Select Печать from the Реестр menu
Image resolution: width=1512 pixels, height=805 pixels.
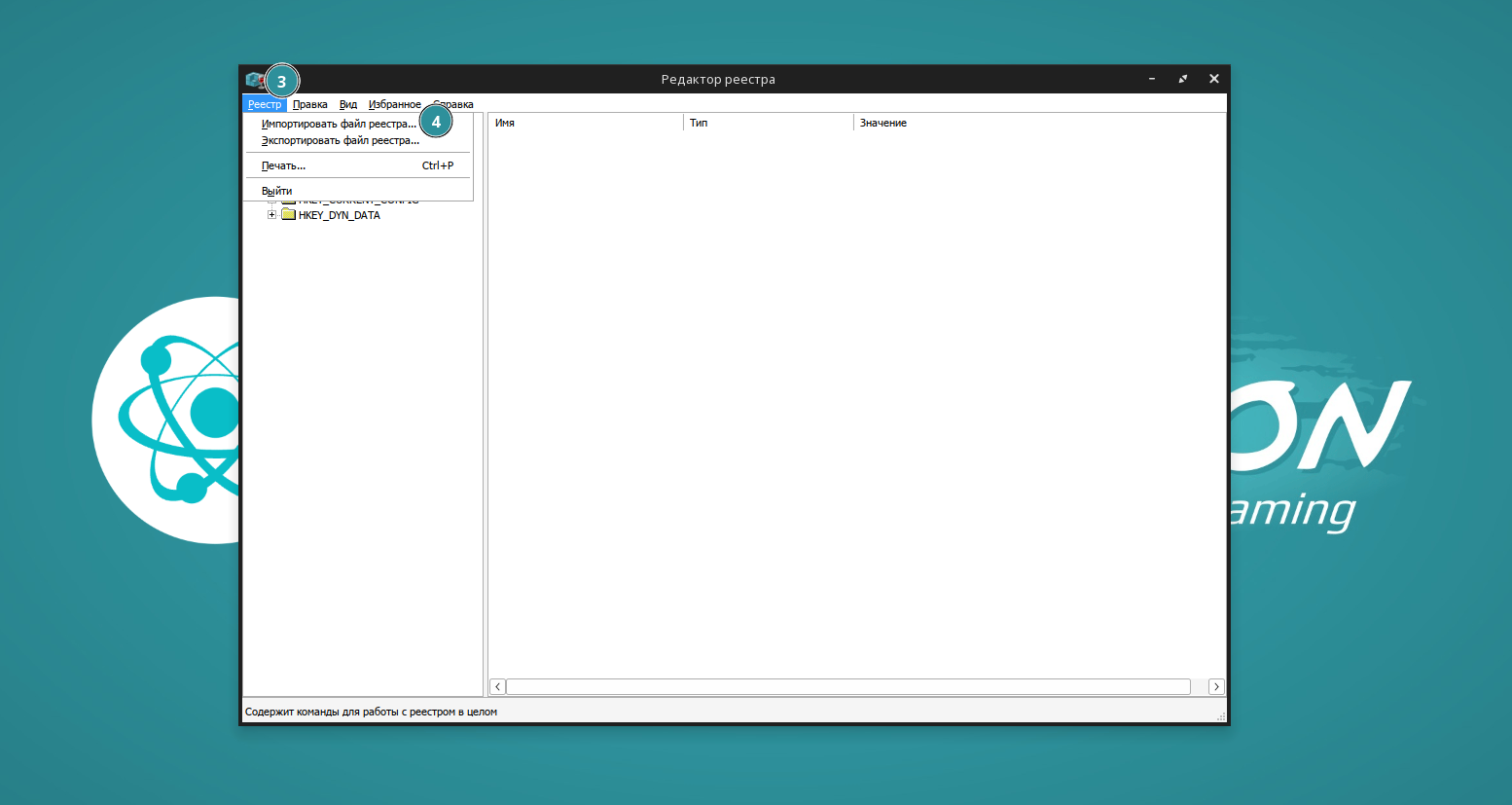coord(284,165)
